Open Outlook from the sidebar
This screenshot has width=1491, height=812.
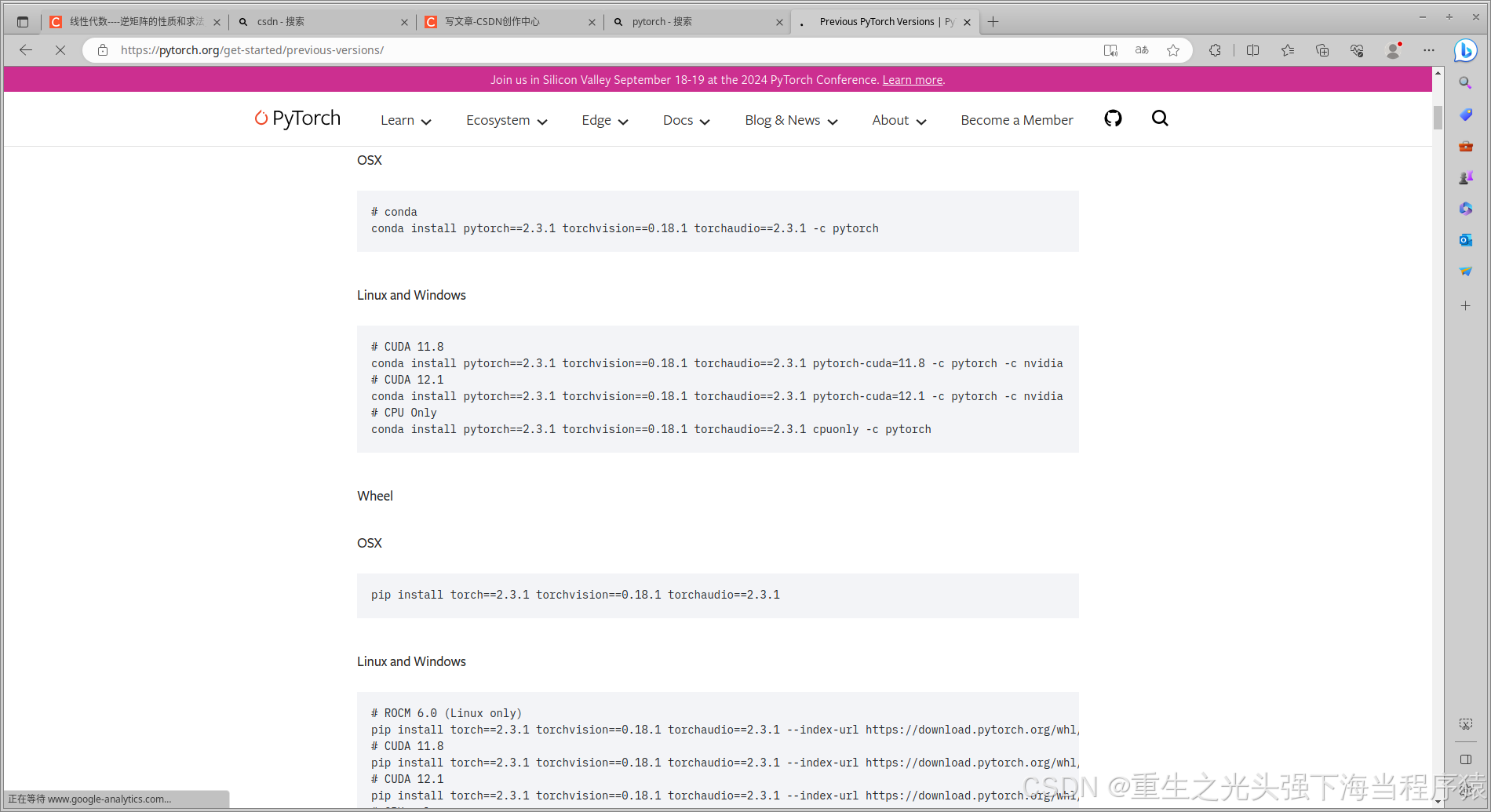1464,240
